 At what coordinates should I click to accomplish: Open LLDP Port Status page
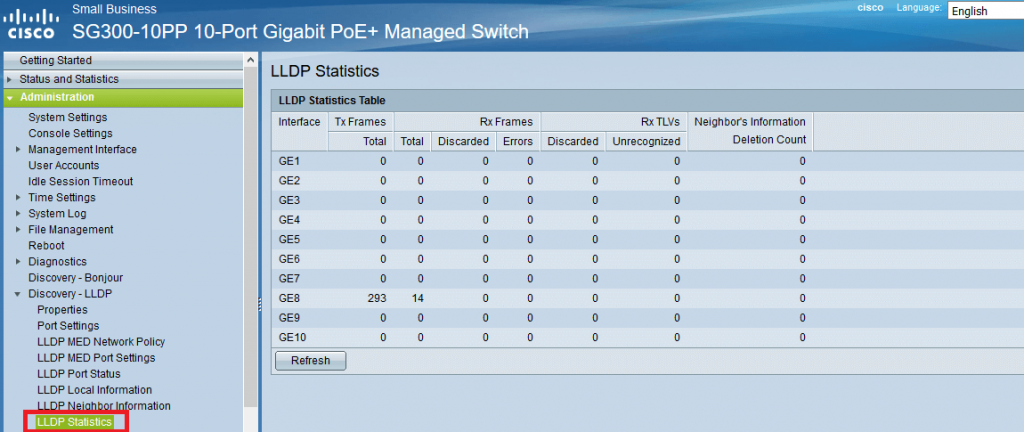click(78, 374)
